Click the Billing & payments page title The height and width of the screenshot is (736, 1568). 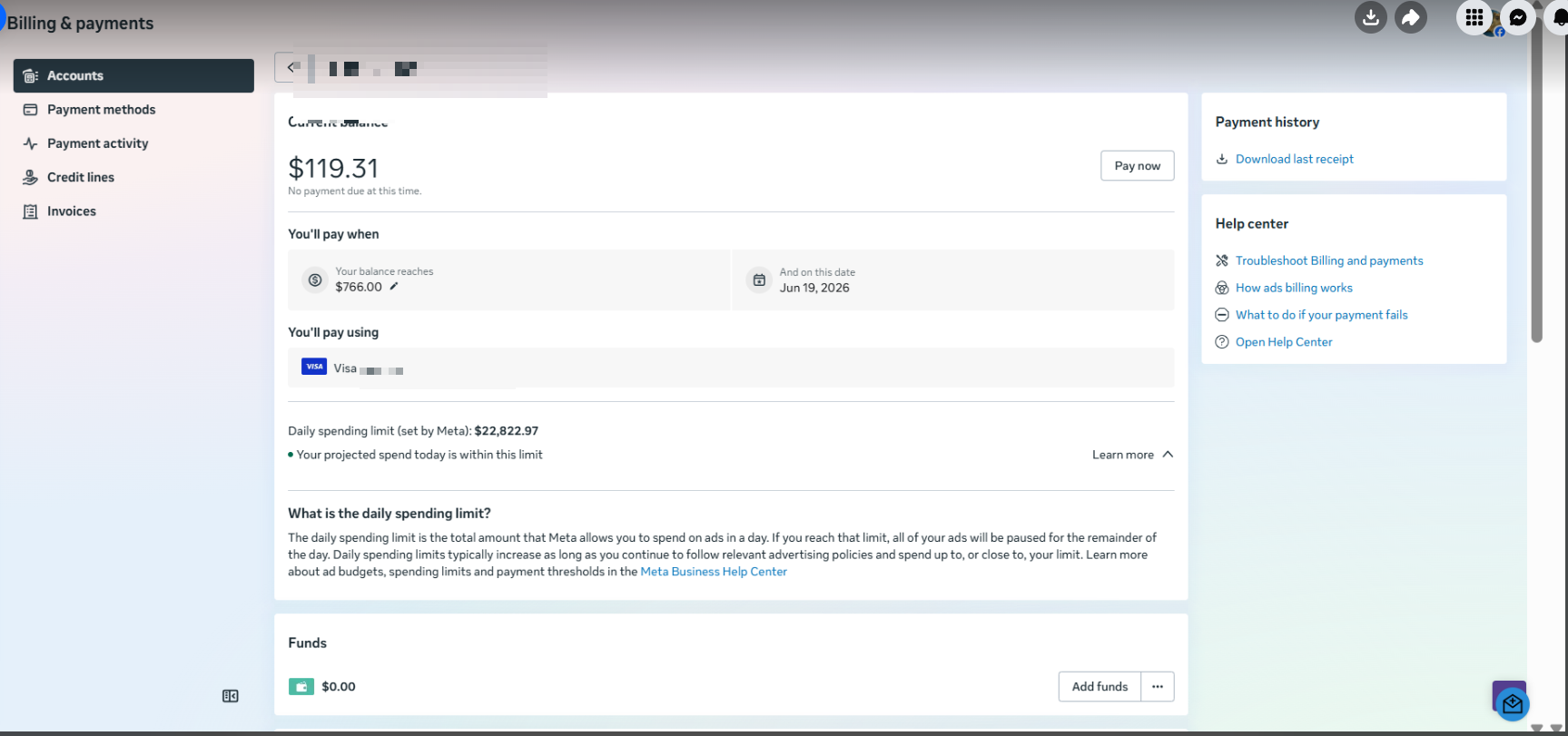click(x=80, y=24)
